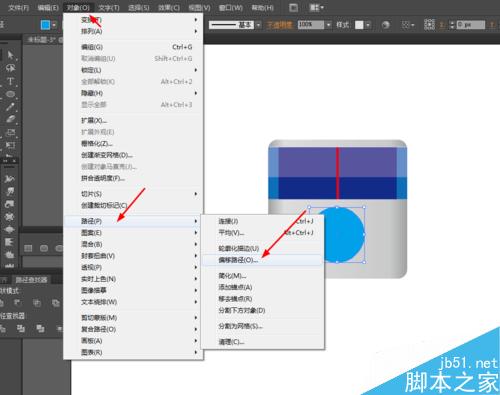Switch to the 路径查找器 panel tab
The height and width of the screenshot is (395, 500).
pos(32,279)
